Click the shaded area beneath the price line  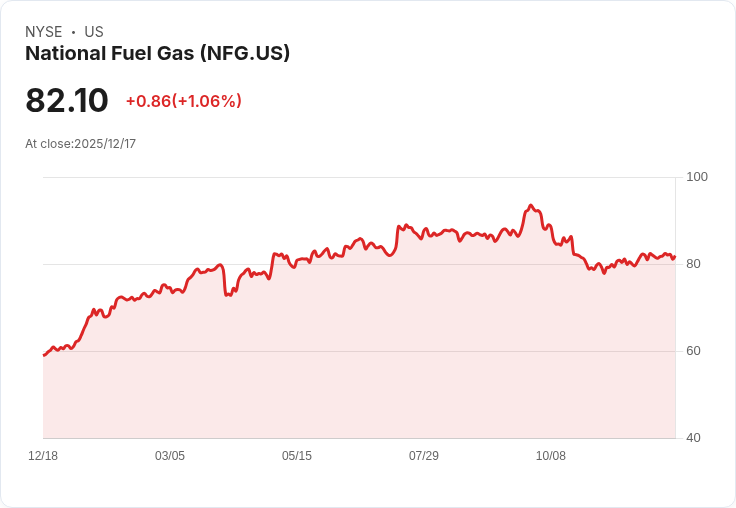(360, 360)
